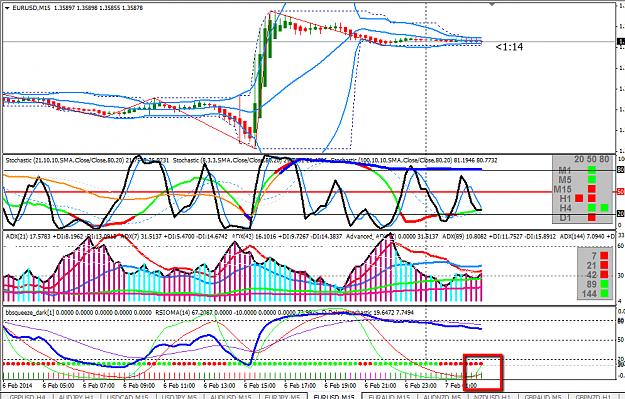This screenshot has width=625, height=399.
Task: Click the "6 Feb 2014" time axis label
Action: tap(17, 385)
